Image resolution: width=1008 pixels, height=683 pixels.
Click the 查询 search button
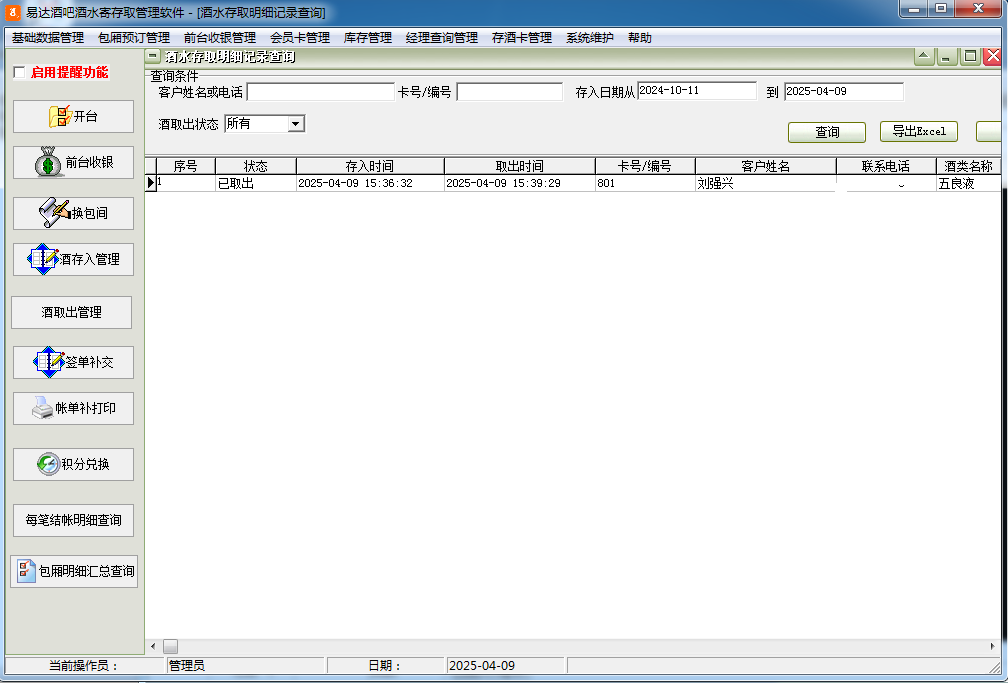click(826, 132)
